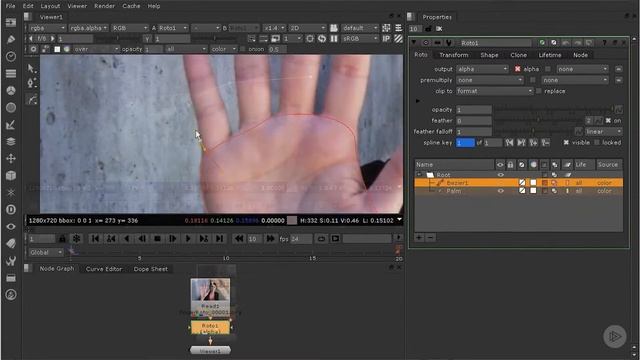This screenshot has height=360, width=640.
Task: Open the premultiply none dropdown
Action: point(489,80)
